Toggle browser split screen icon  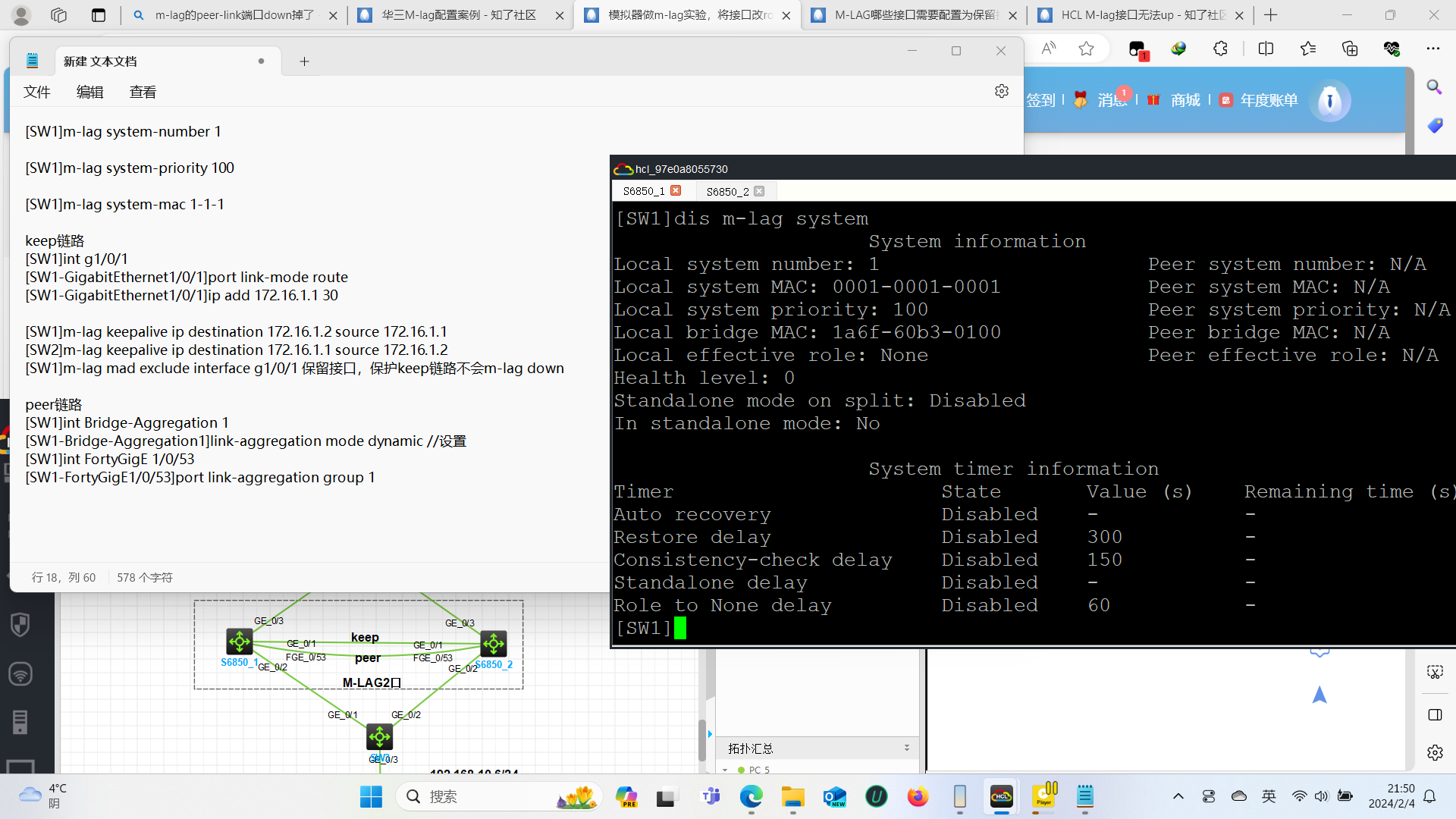click(x=1266, y=49)
